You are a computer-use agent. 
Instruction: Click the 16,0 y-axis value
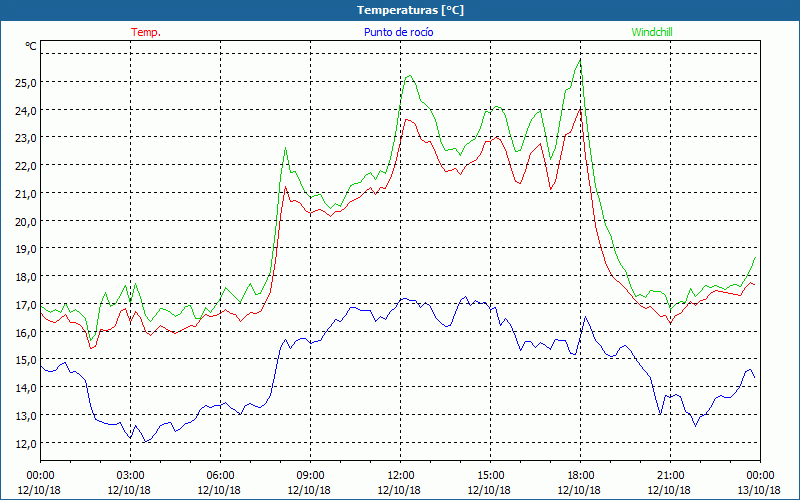26,333
